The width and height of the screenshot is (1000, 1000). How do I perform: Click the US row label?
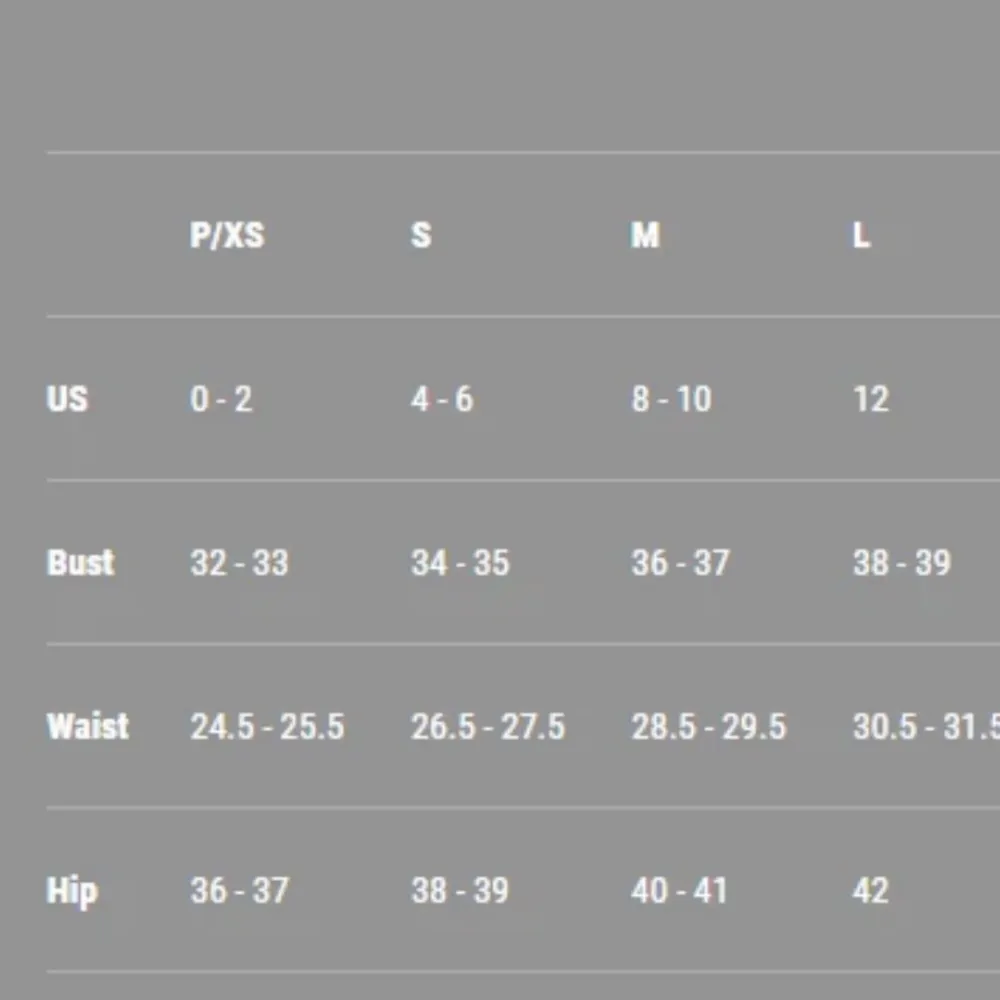(67, 399)
